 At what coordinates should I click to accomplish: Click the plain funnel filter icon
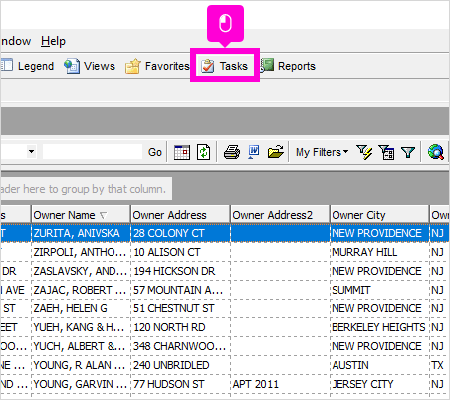coord(408,152)
